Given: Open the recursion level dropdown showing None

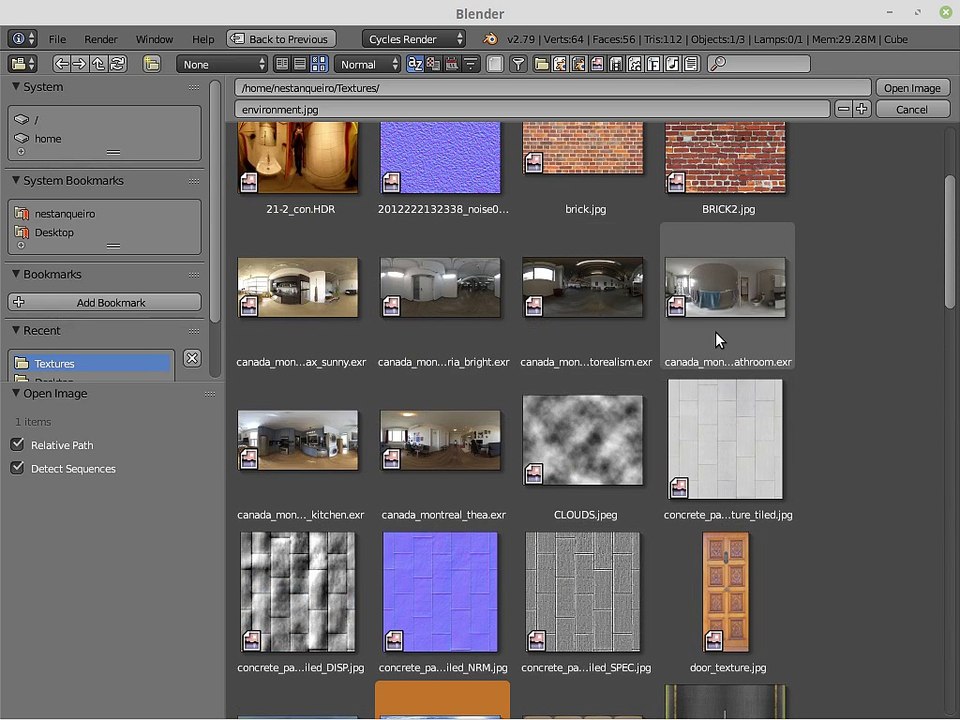Looking at the screenshot, I should 222,64.
